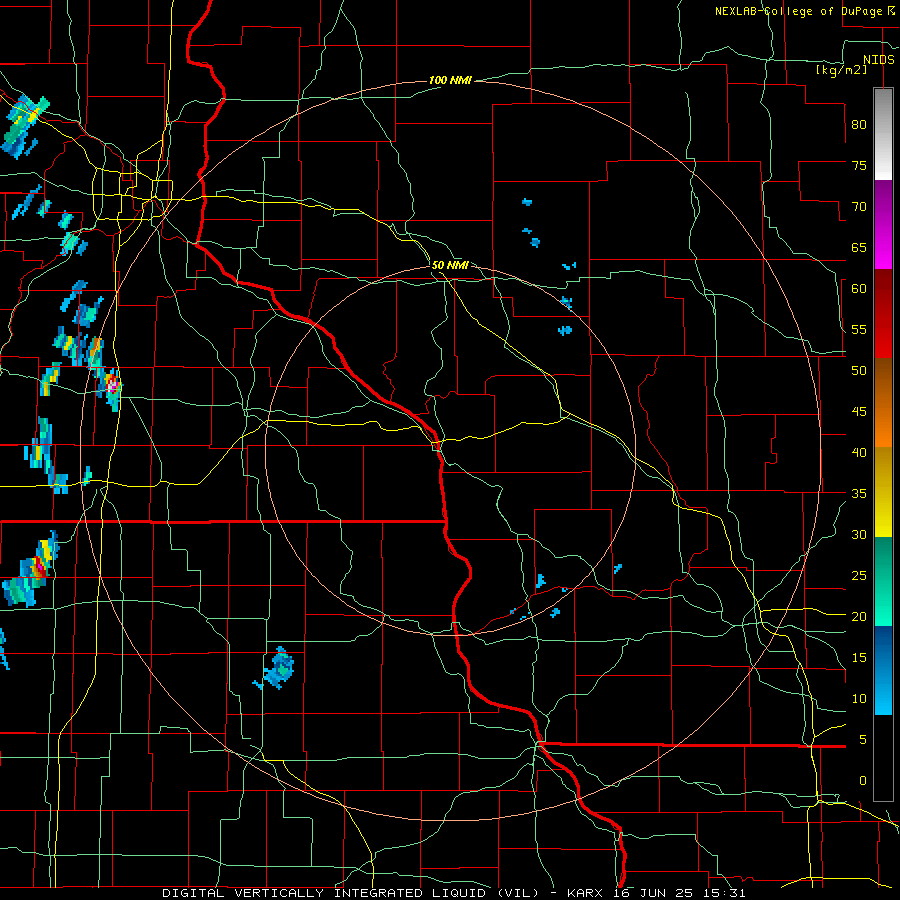Image resolution: width=900 pixels, height=900 pixels.
Task: Select the 40 value on the VIL scale
Action: click(x=859, y=452)
